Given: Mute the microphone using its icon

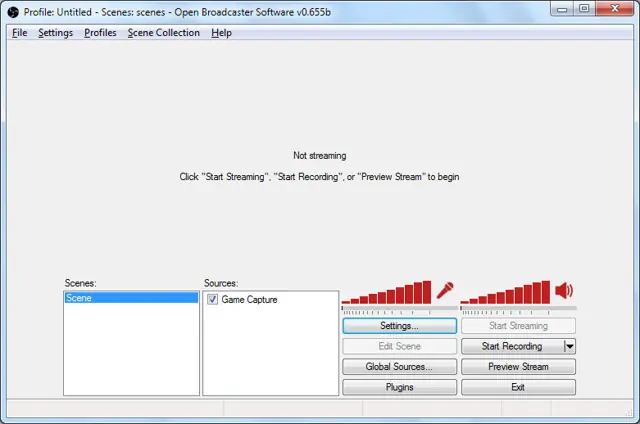Looking at the screenshot, I should pyautogui.click(x=445, y=291).
